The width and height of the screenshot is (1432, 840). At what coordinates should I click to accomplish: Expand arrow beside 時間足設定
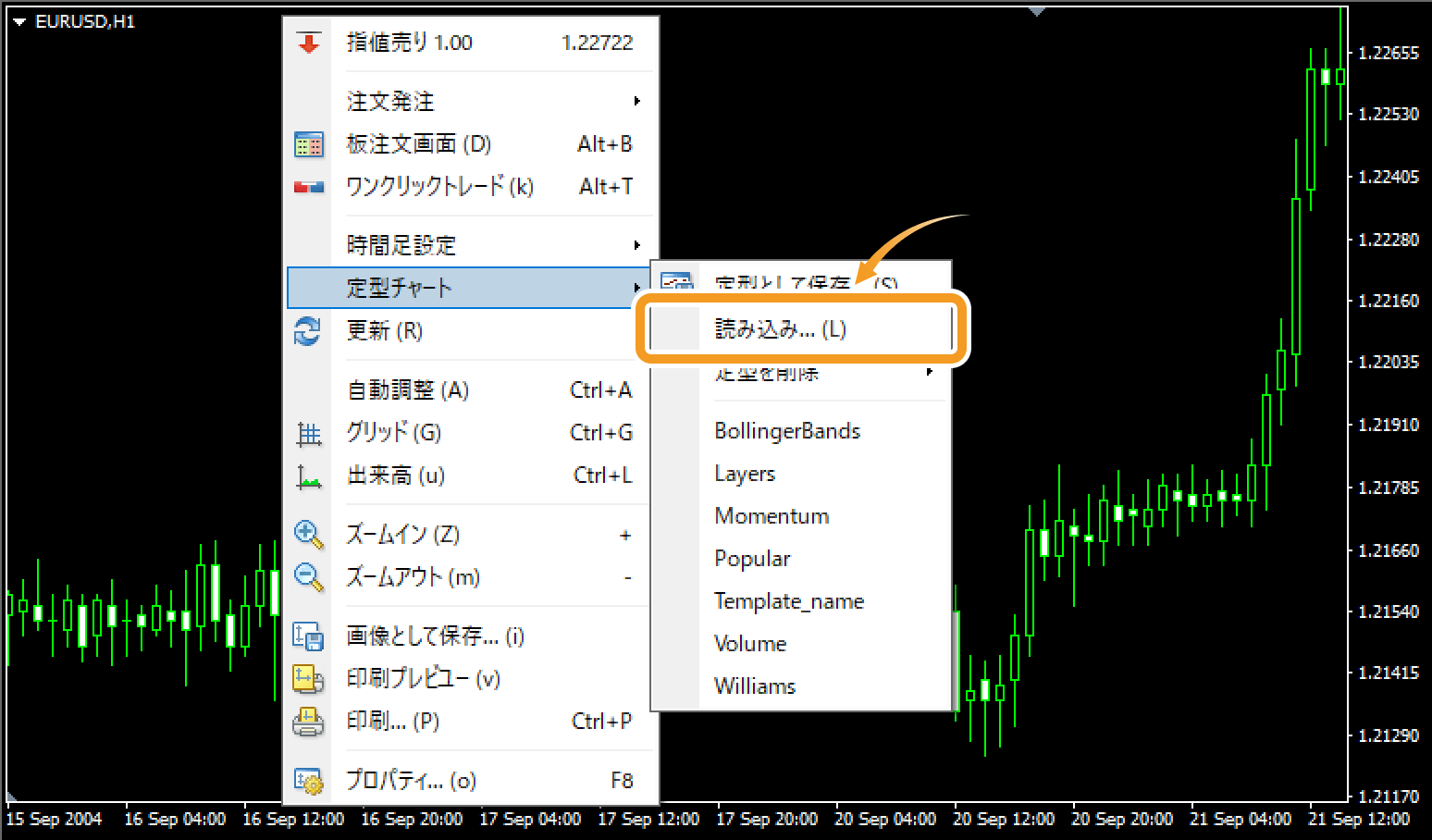pos(637,245)
